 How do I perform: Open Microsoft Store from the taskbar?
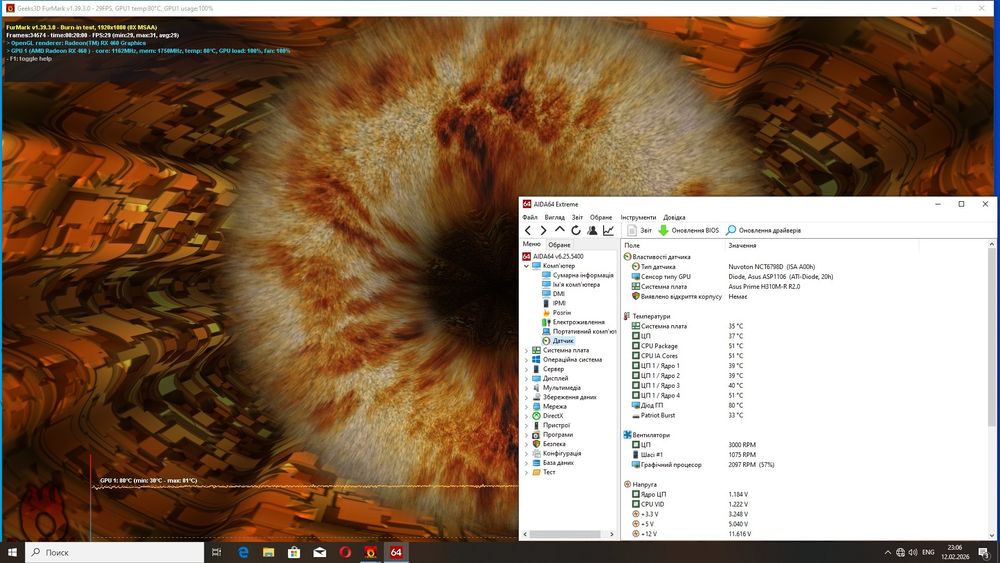tap(294, 552)
